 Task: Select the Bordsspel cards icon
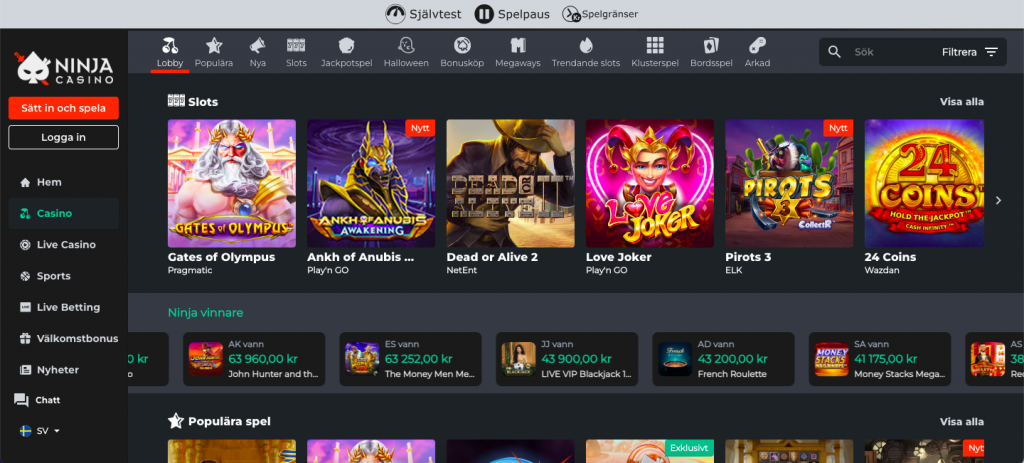(x=711, y=46)
